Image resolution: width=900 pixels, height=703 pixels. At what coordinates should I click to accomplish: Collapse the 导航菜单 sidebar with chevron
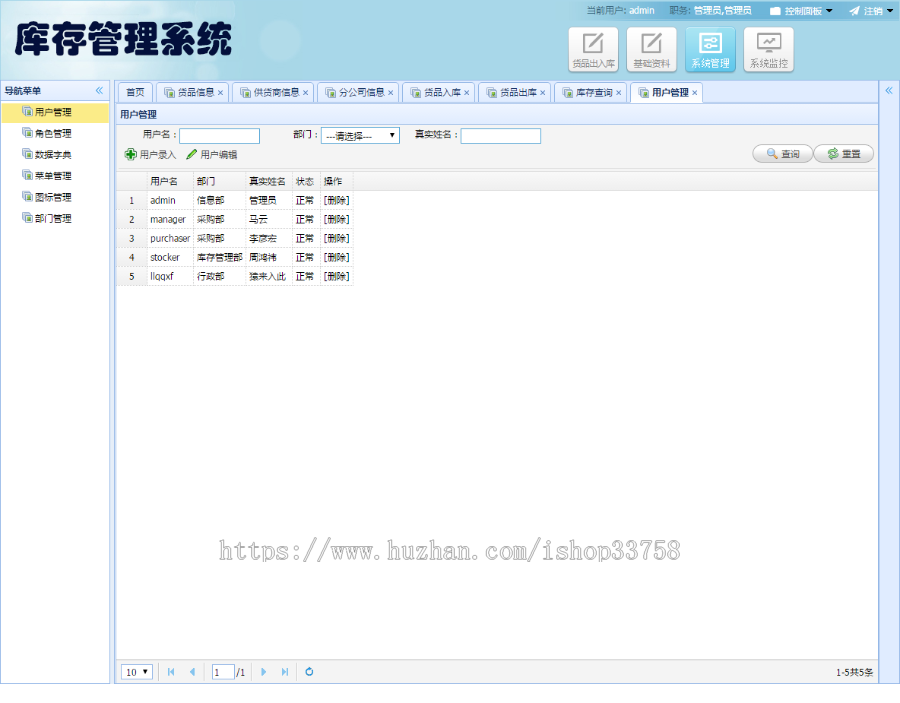pos(99,90)
